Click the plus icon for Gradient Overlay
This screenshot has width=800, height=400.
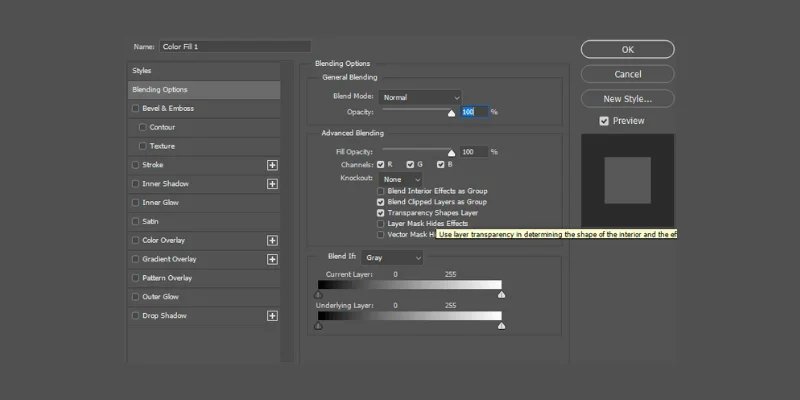tap(272, 259)
